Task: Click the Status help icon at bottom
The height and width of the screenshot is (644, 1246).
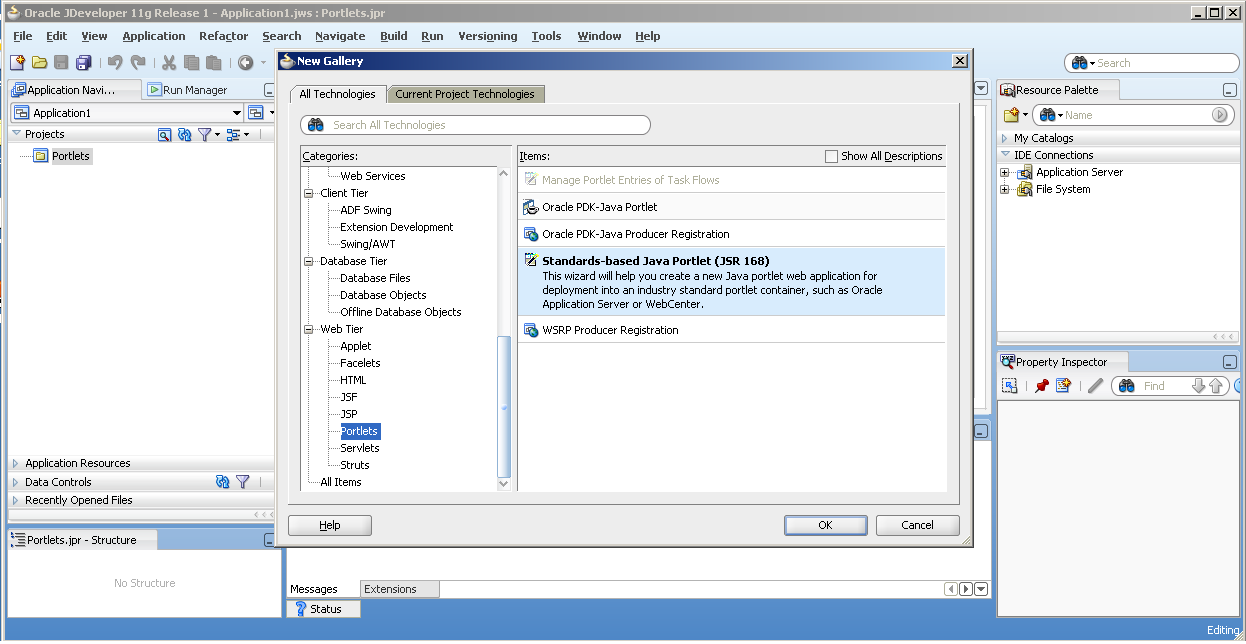Action: 299,609
